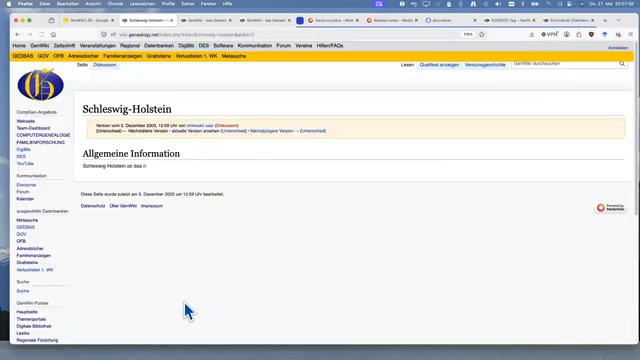Open macOS Spotlight search icon
This screenshot has width=640, height=360.
point(560,4)
